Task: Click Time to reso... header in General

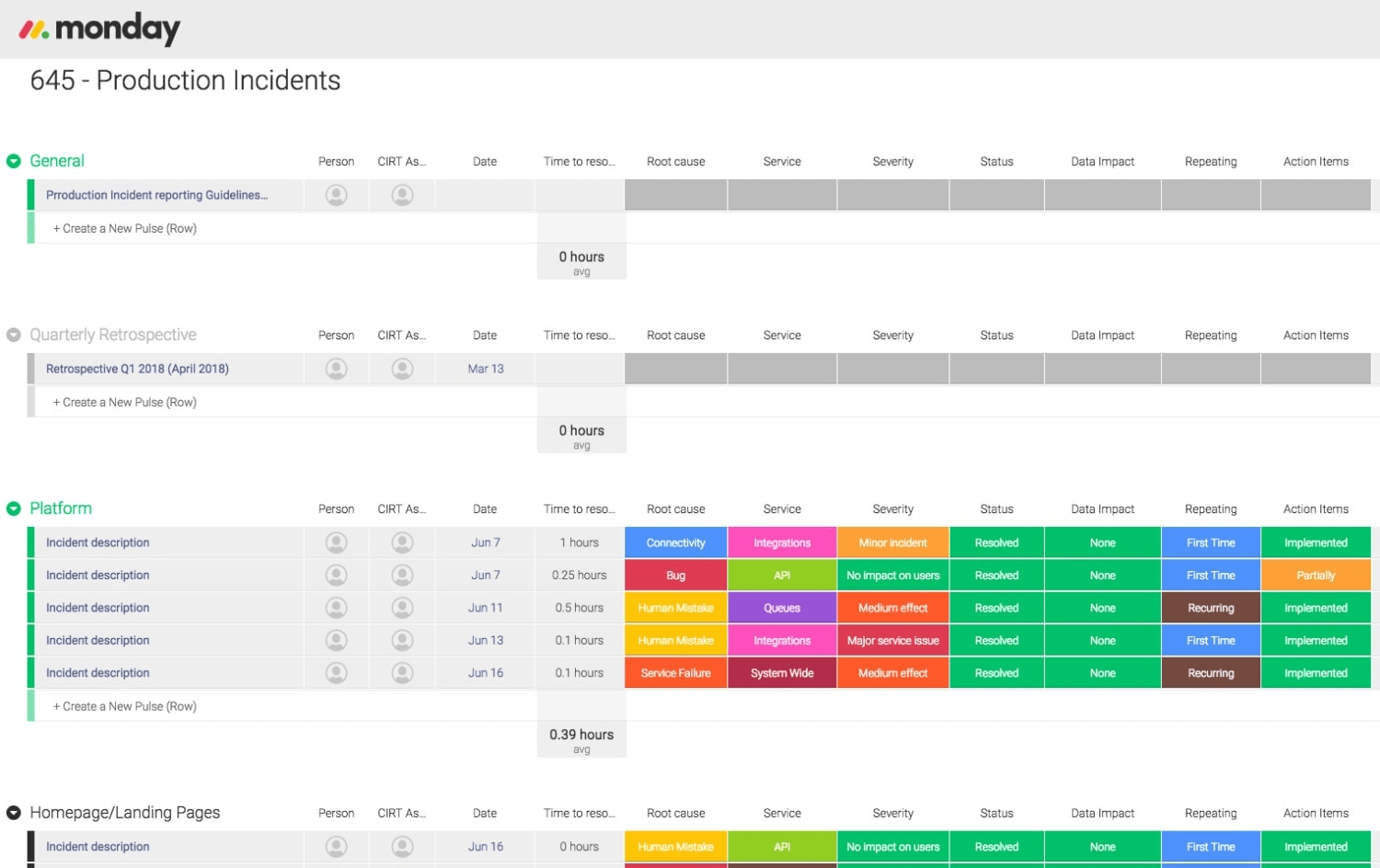Action: (x=580, y=162)
